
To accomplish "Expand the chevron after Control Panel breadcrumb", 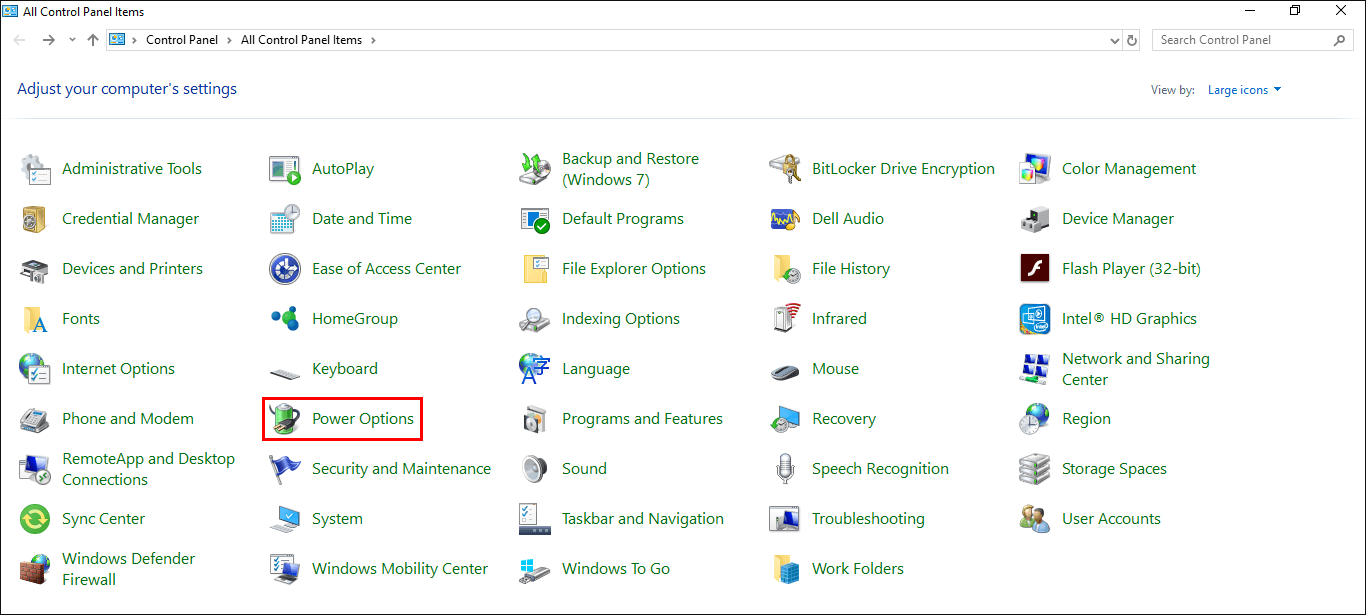I will (x=230, y=40).
